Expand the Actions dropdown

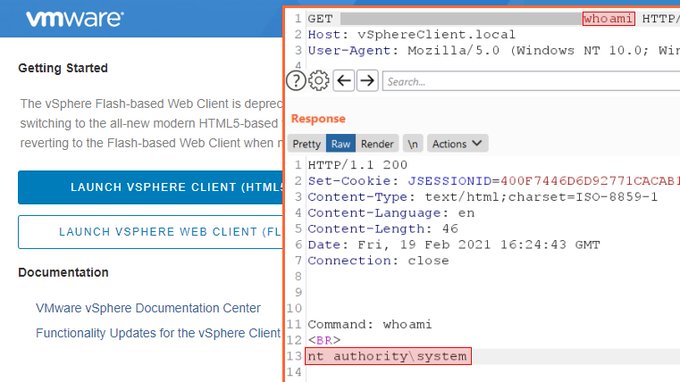pos(458,144)
